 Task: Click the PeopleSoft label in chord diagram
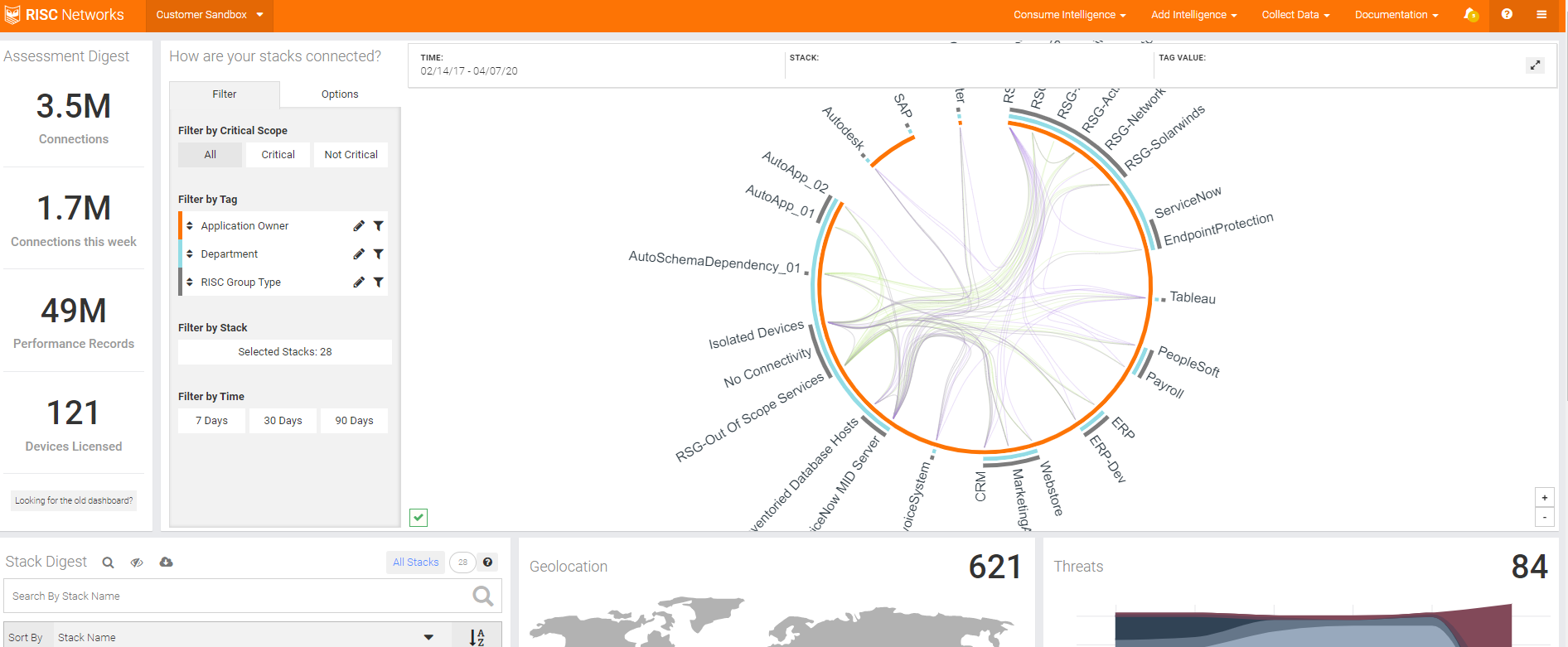coord(1188,362)
